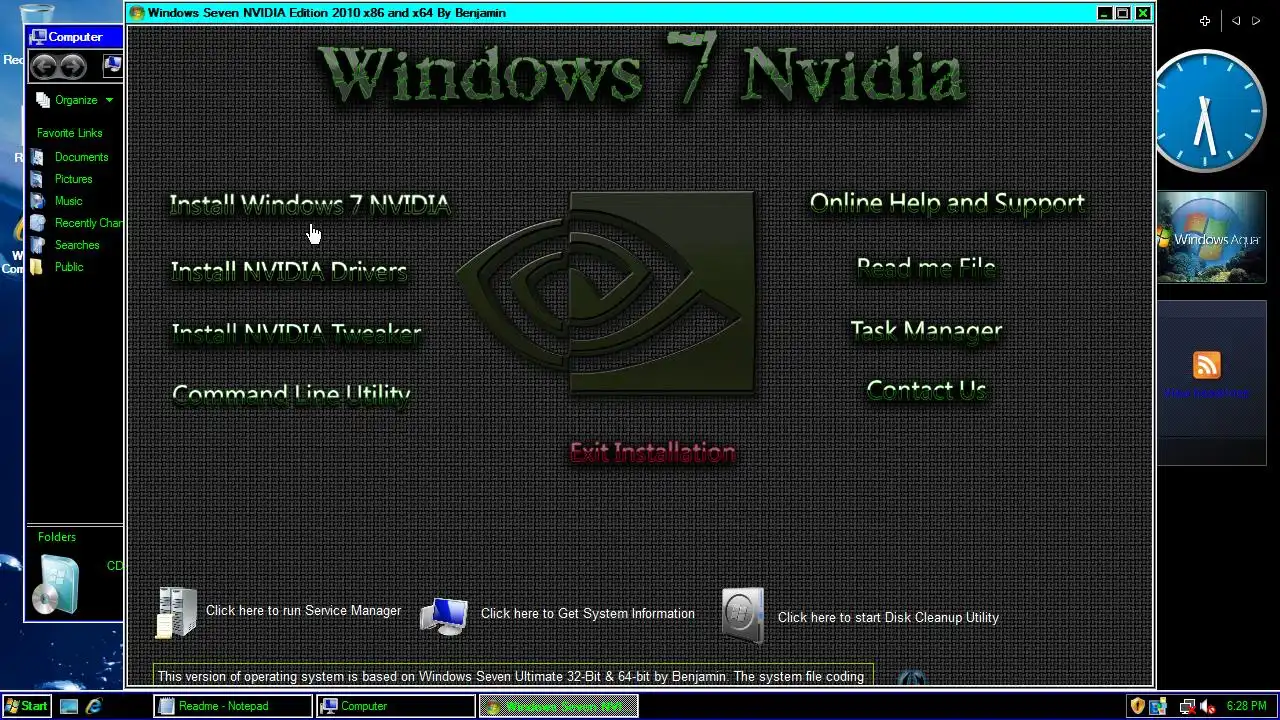Image resolution: width=1280 pixels, height=720 pixels.
Task: Click the Documents folder icon
Action: coord(37,157)
